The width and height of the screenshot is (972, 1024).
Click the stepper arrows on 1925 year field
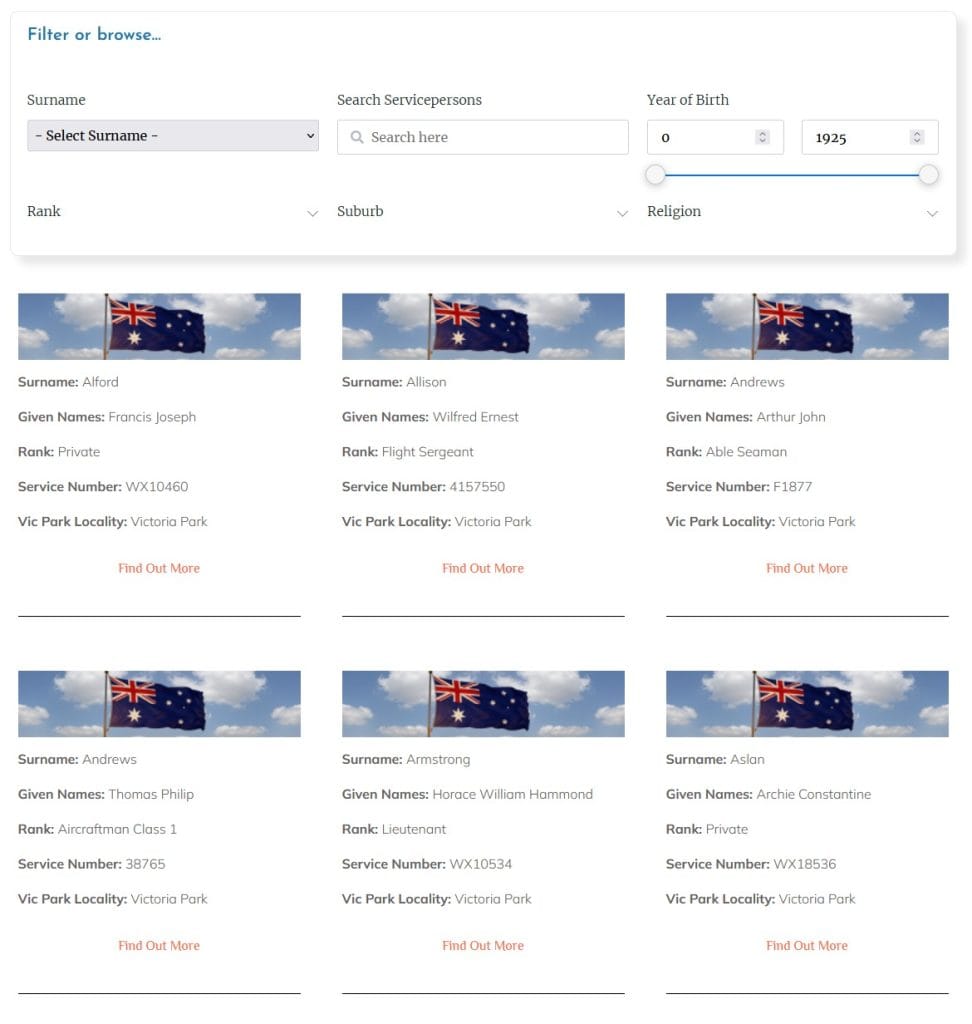(916, 137)
